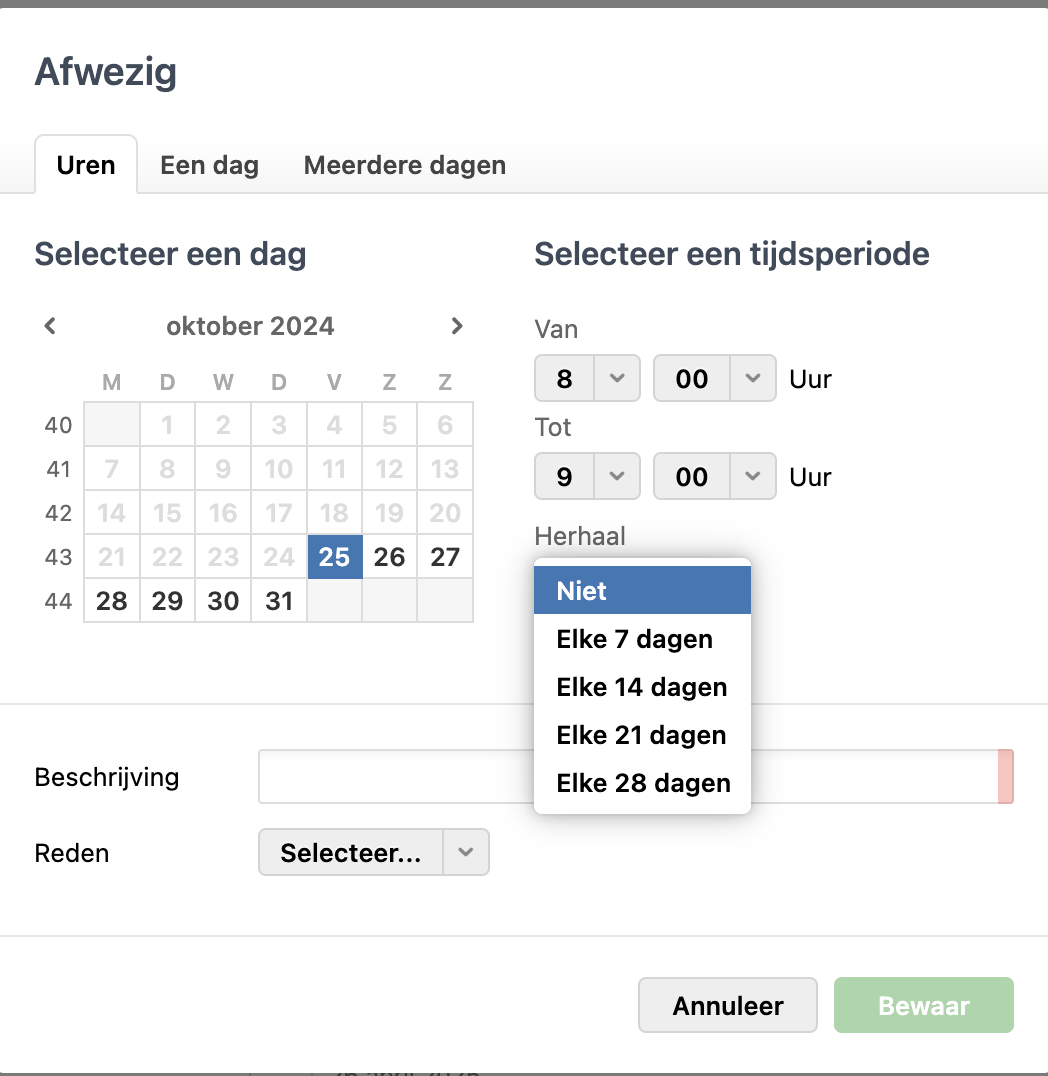Image resolution: width=1048 pixels, height=1076 pixels.
Task: Switch to the Een dag tab
Action: click(x=209, y=165)
